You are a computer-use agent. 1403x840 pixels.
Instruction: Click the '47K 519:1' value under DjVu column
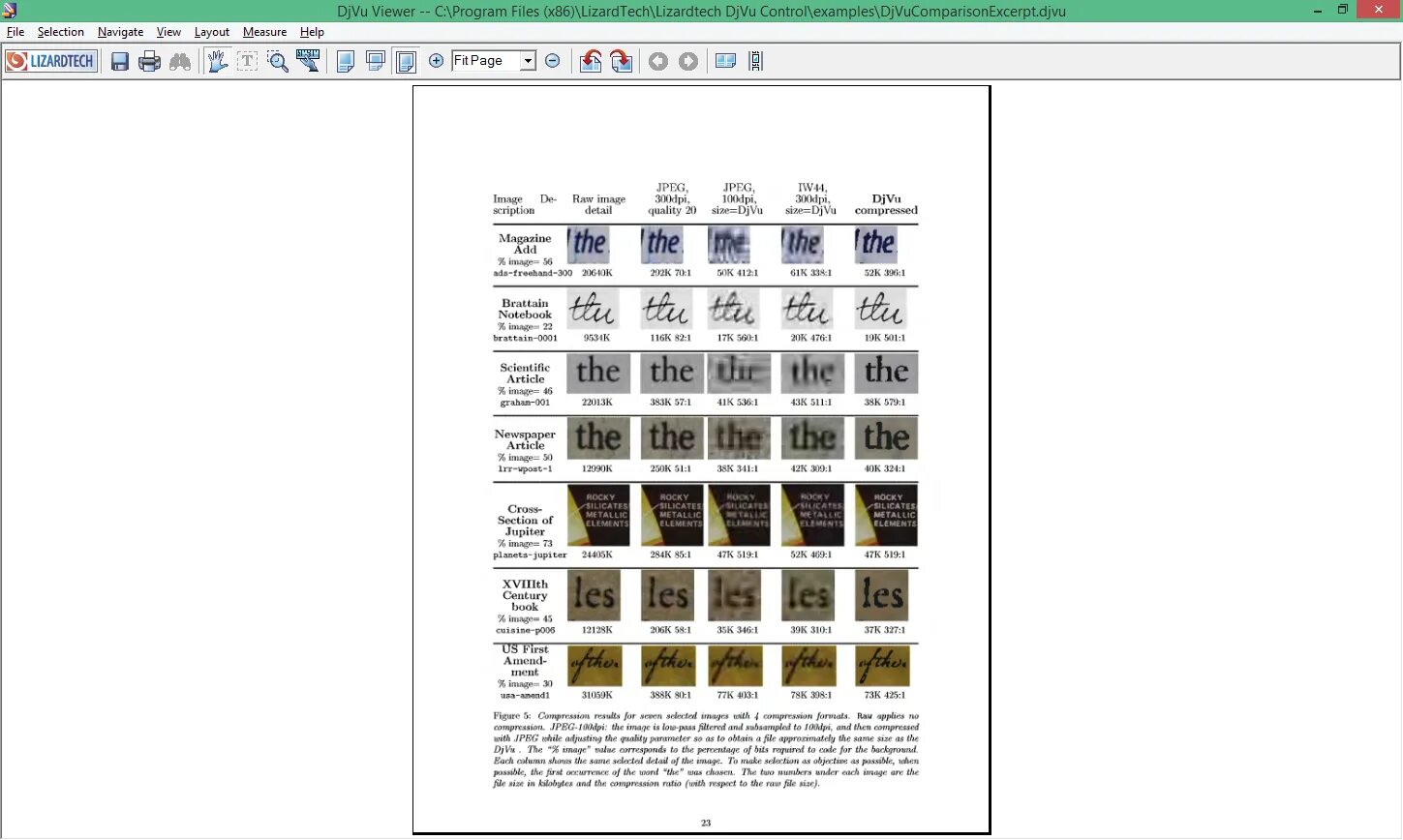tap(885, 555)
